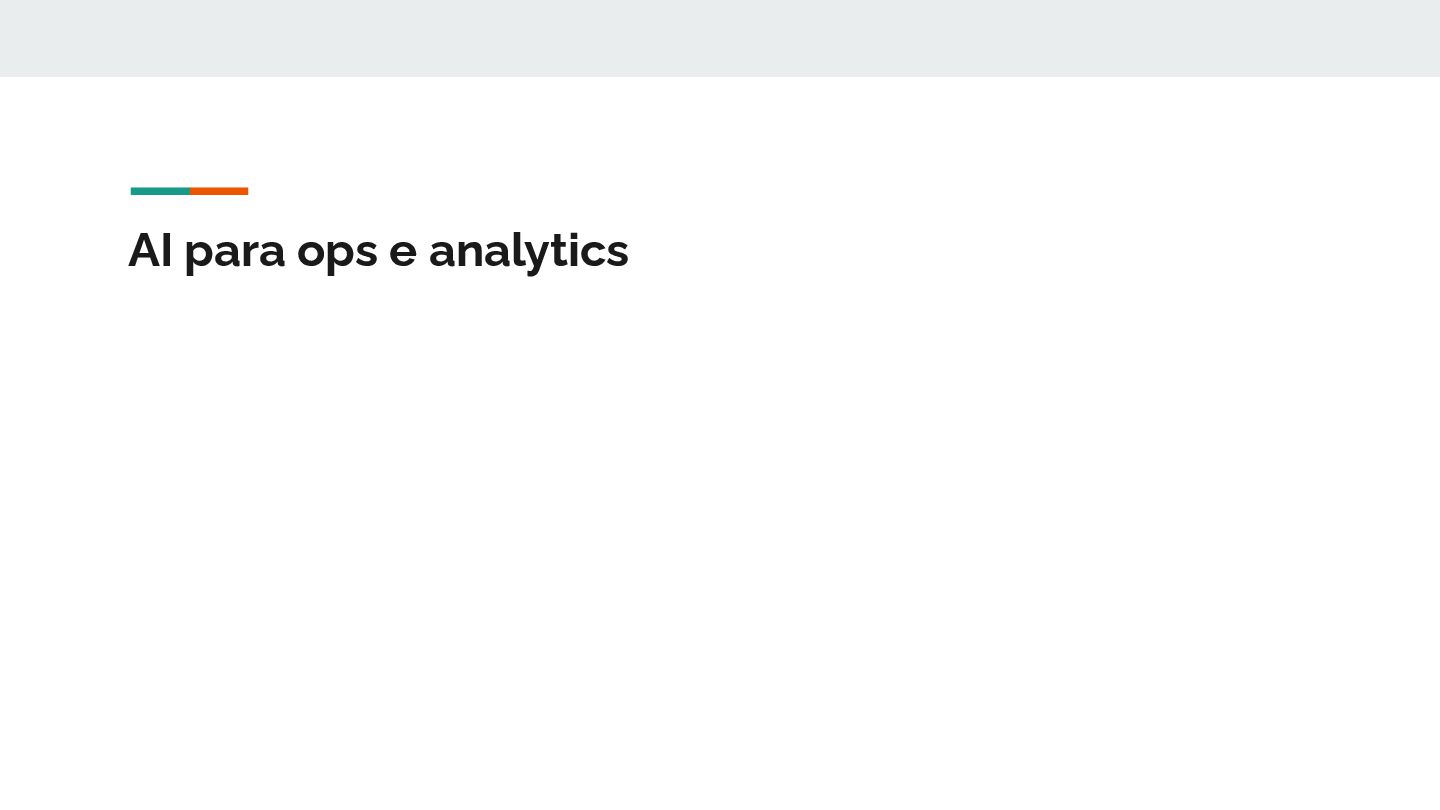Click the left end of the teal bar

coord(134,191)
